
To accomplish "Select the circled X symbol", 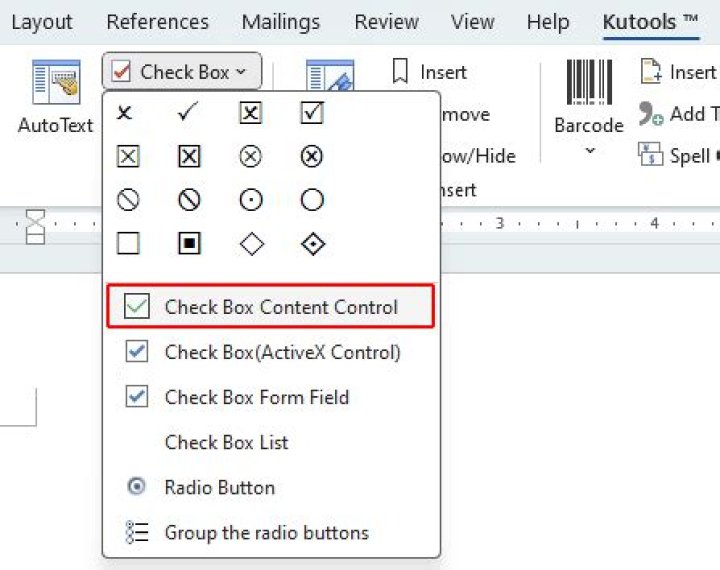I will [251, 157].
